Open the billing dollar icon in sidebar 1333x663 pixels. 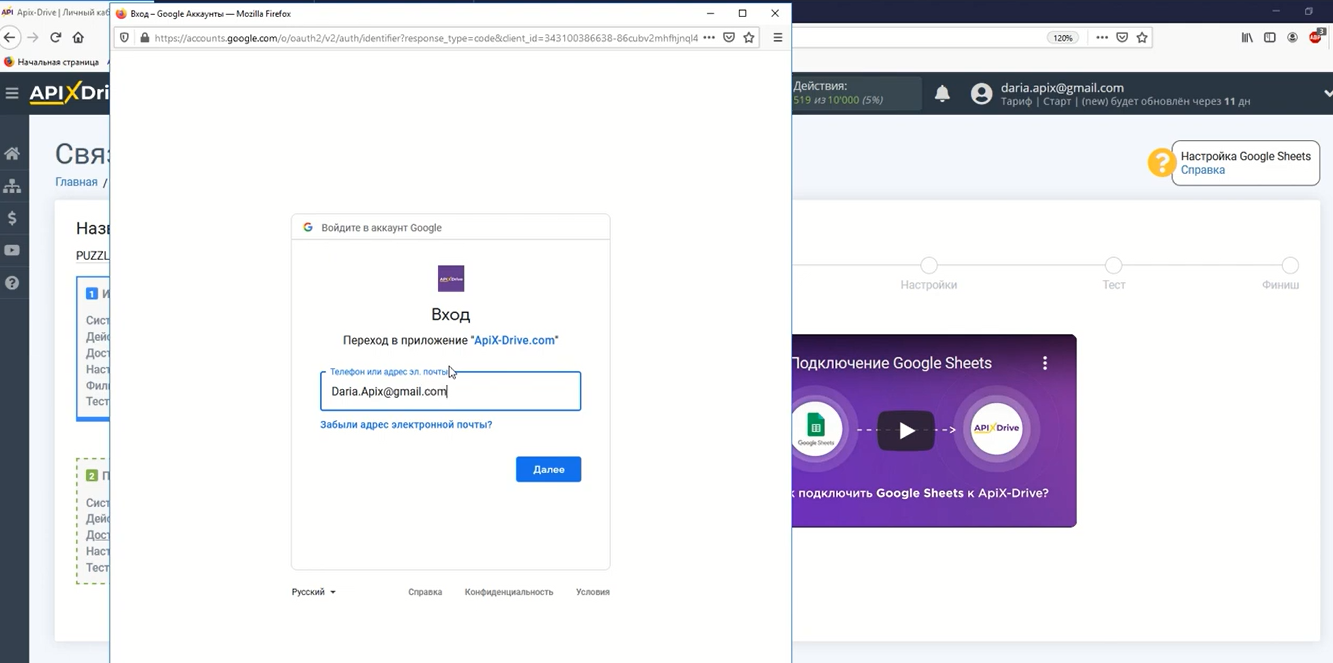pos(12,218)
